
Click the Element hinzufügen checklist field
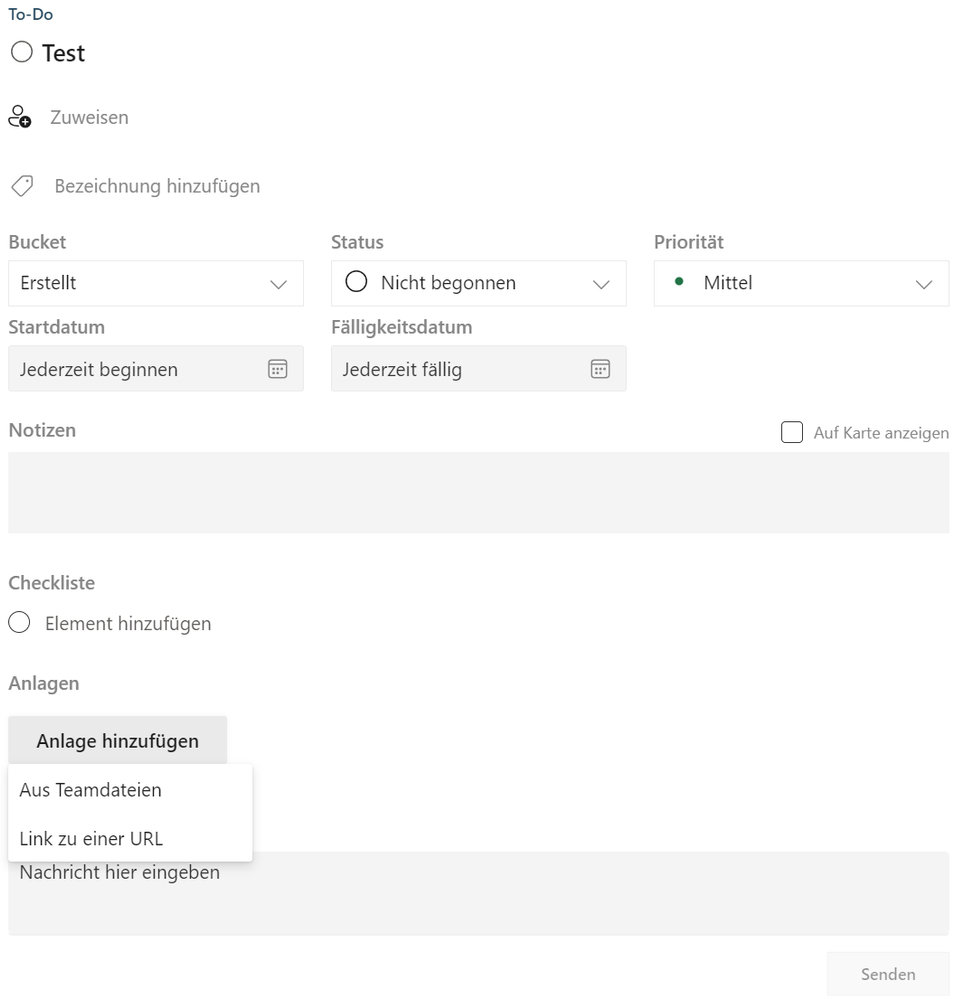(x=128, y=624)
